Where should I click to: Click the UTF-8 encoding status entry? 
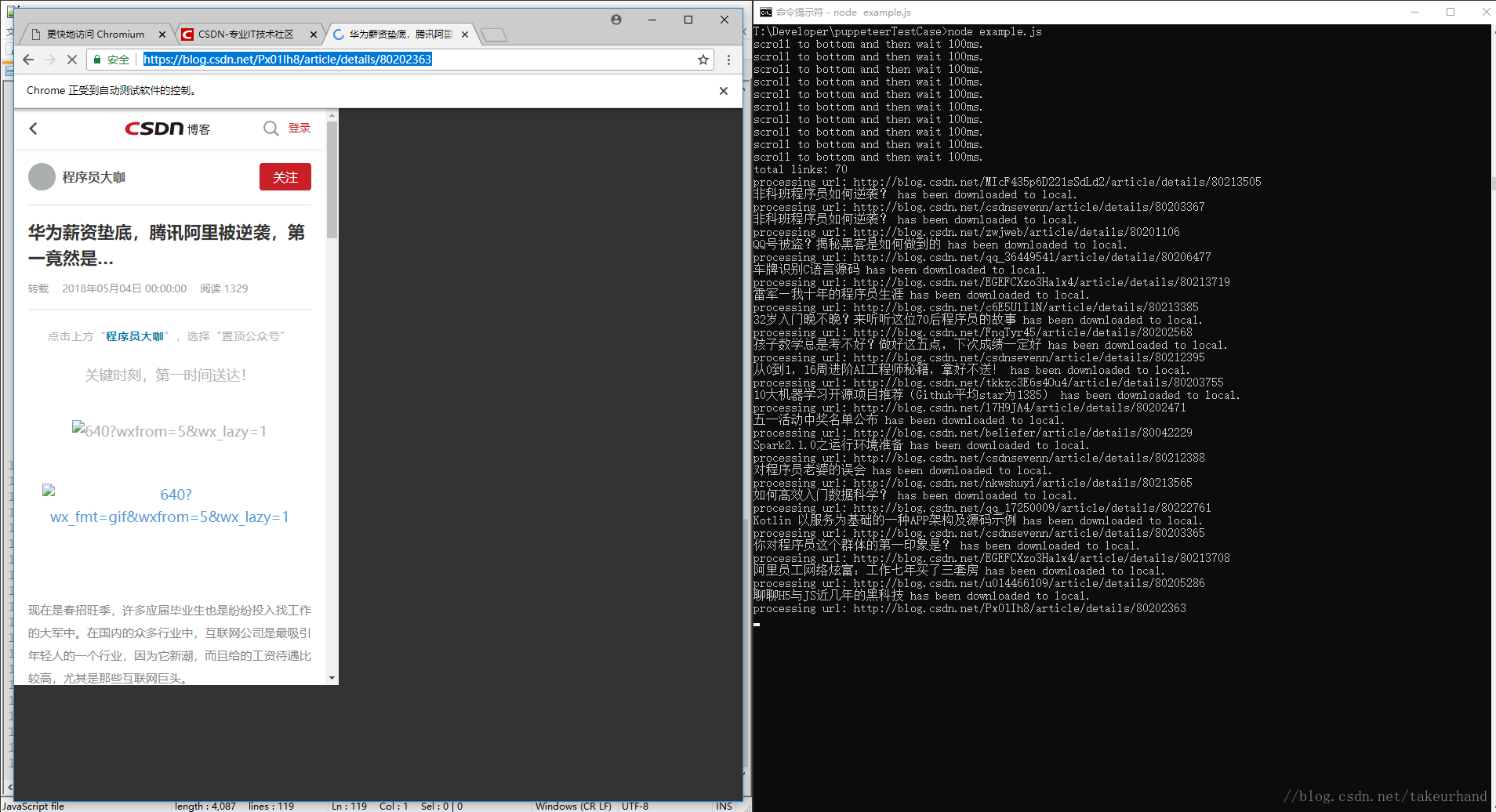(635, 806)
